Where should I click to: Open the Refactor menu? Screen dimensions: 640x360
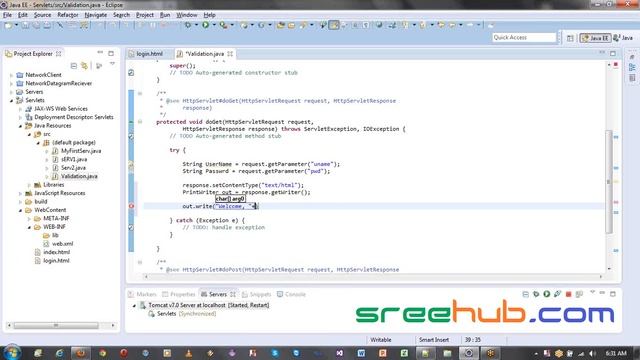[x=68, y=15]
